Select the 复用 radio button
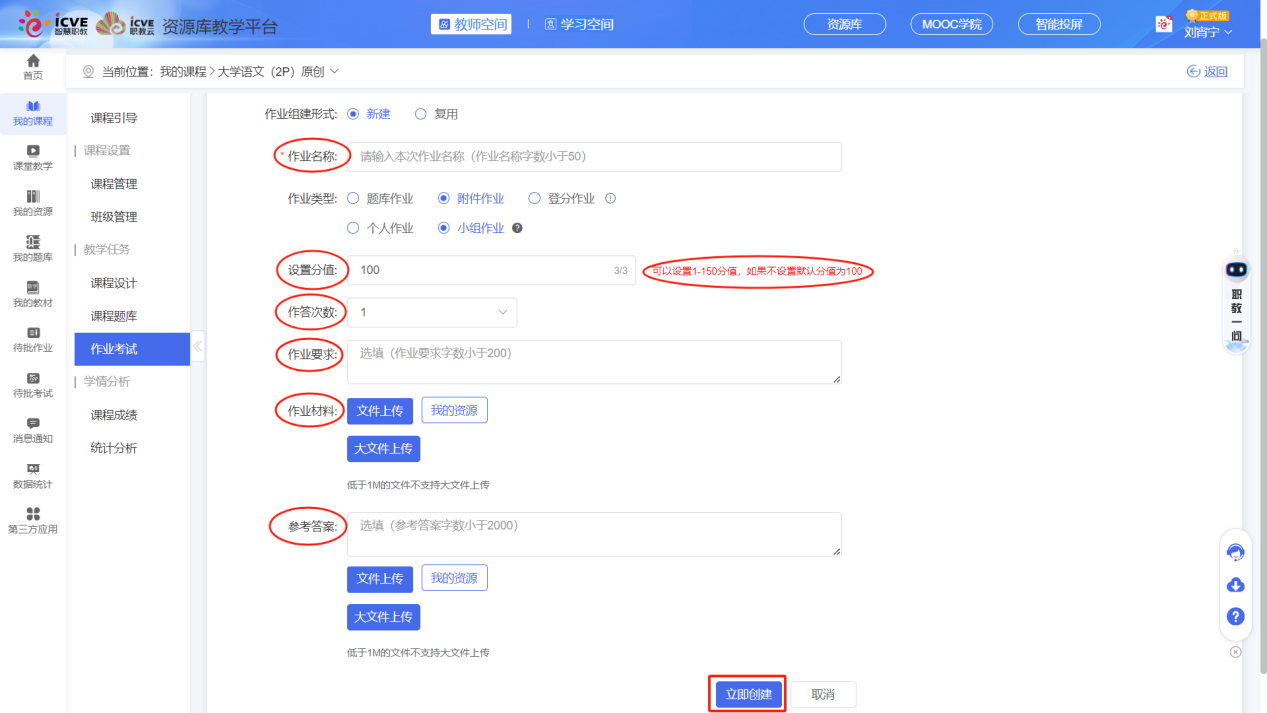This screenshot has height=713, width=1267. pos(421,114)
